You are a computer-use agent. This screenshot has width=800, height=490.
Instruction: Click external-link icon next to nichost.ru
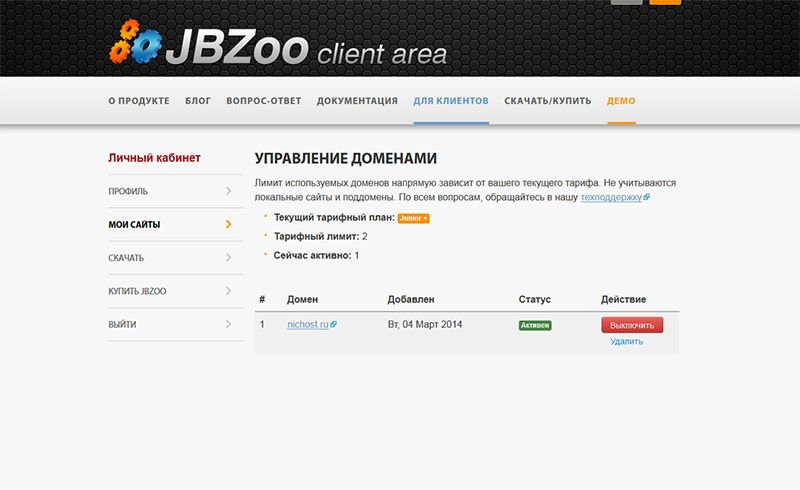(334, 325)
